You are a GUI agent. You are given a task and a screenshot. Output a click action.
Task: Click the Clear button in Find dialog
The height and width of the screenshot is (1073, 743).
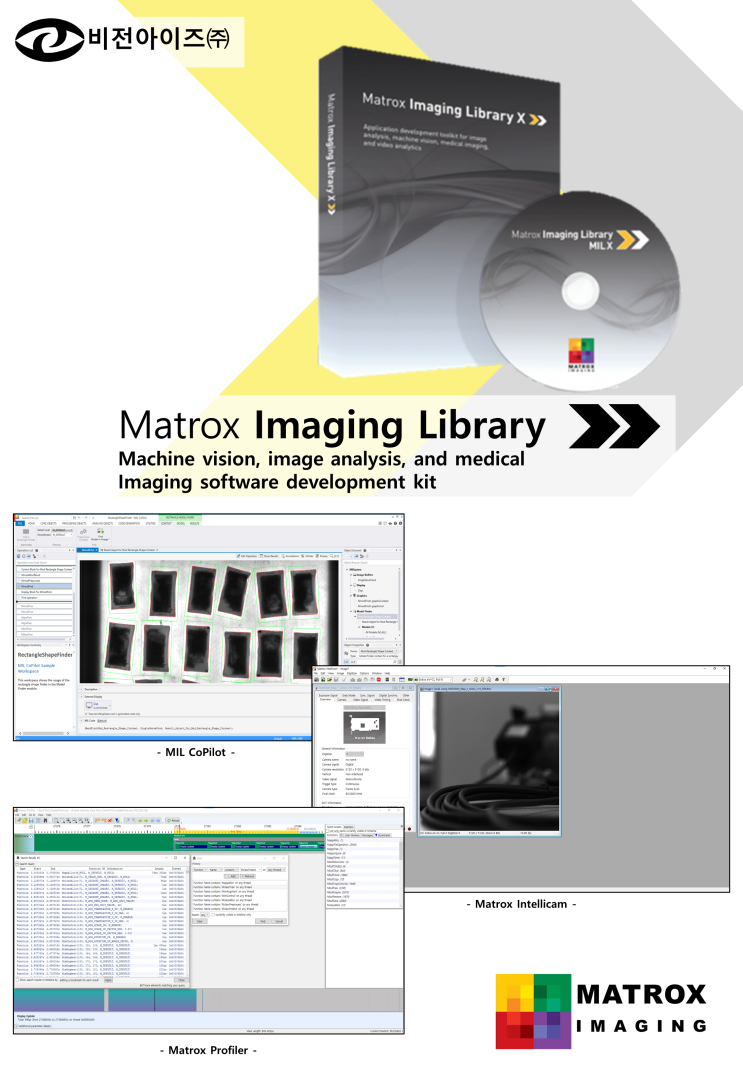200,921
